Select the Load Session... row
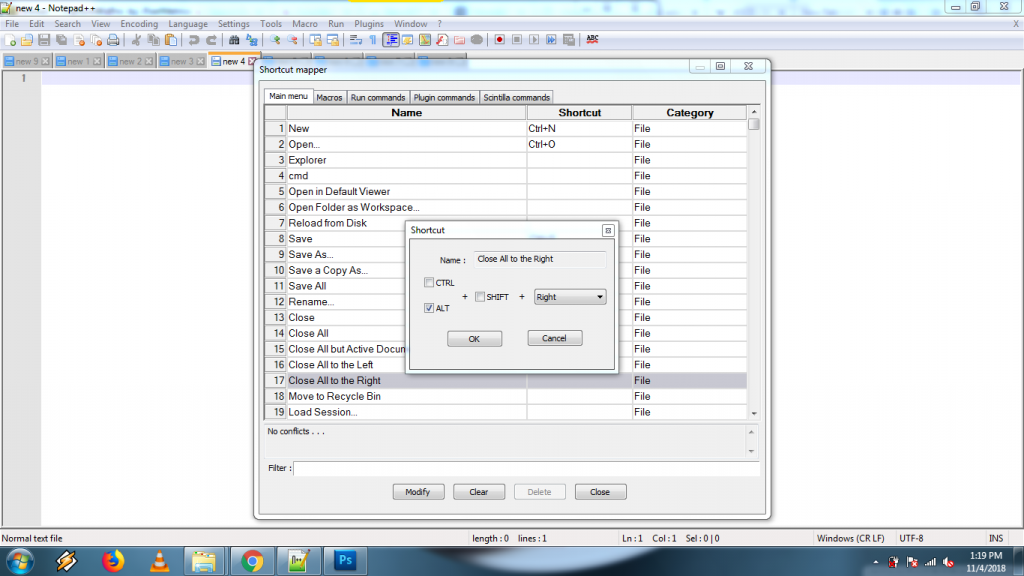1024x576 pixels. [505, 412]
